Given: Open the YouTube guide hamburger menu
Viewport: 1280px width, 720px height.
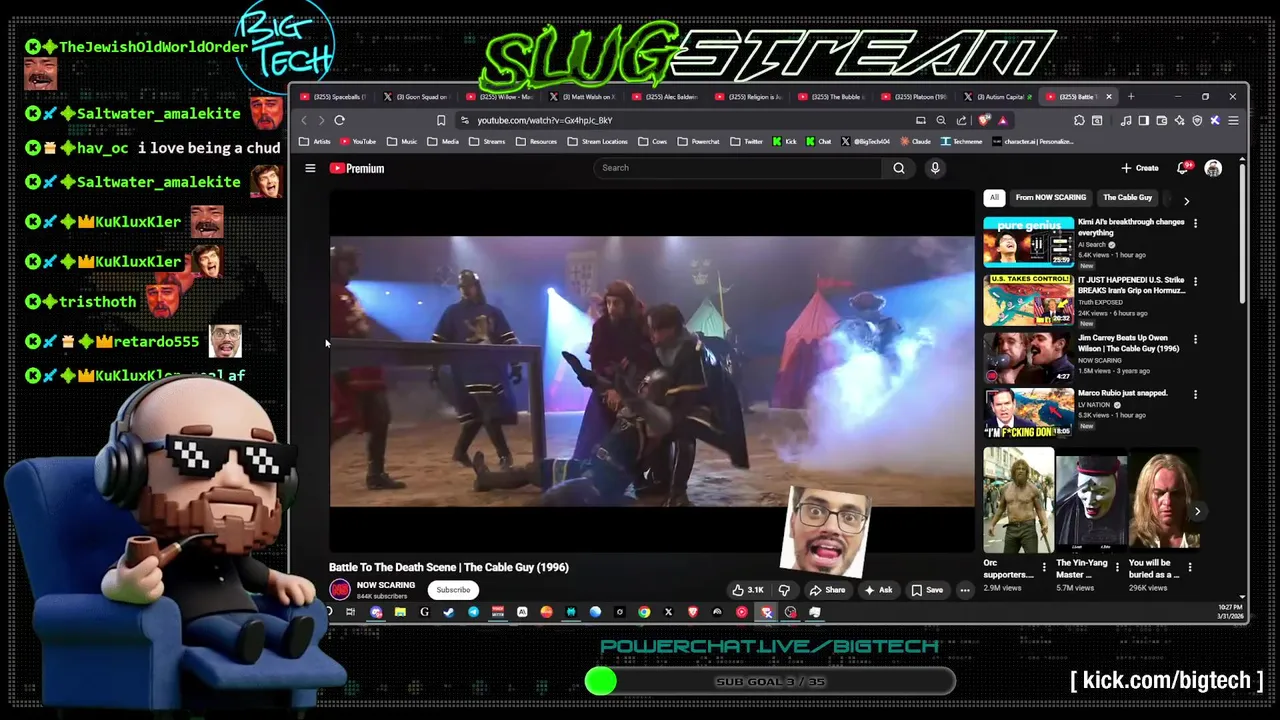Looking at the screenshot, I should [310, 168].
